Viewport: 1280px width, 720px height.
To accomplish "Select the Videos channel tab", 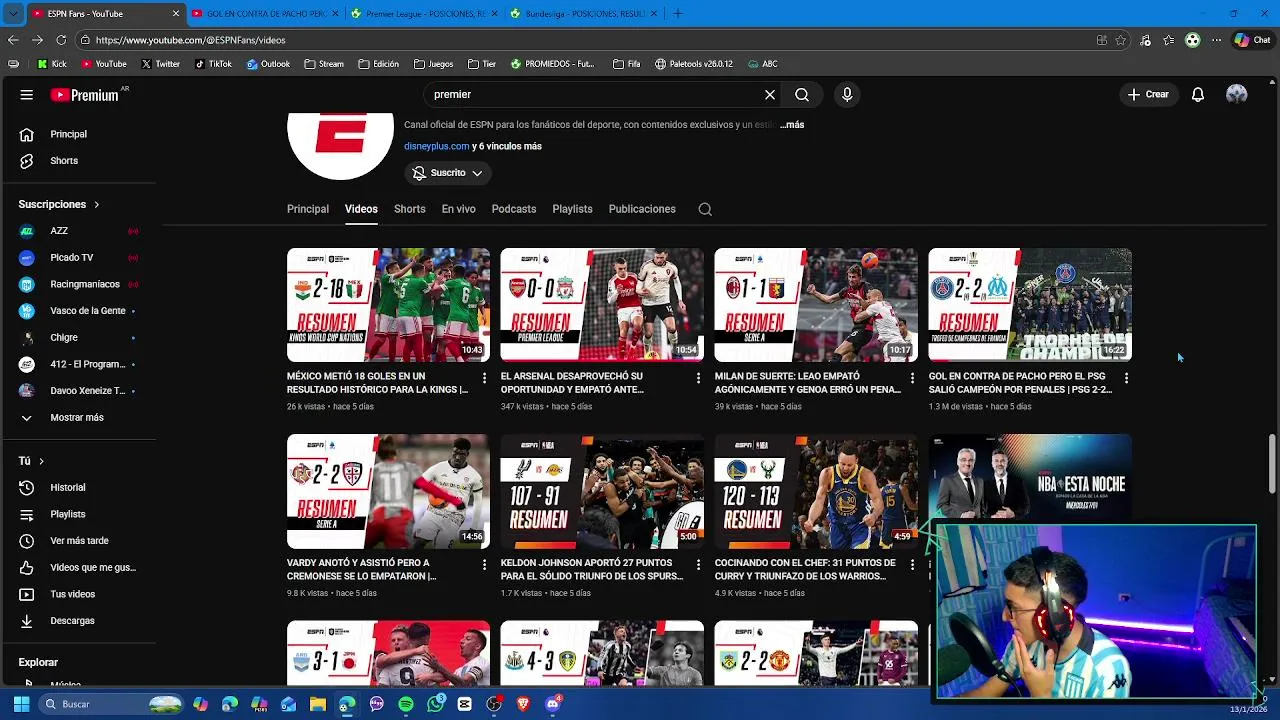I will [361, 209].
